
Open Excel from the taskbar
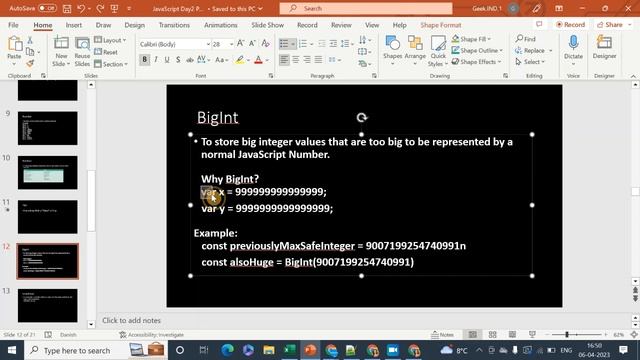pyautogui.click(x=290, y=350)
